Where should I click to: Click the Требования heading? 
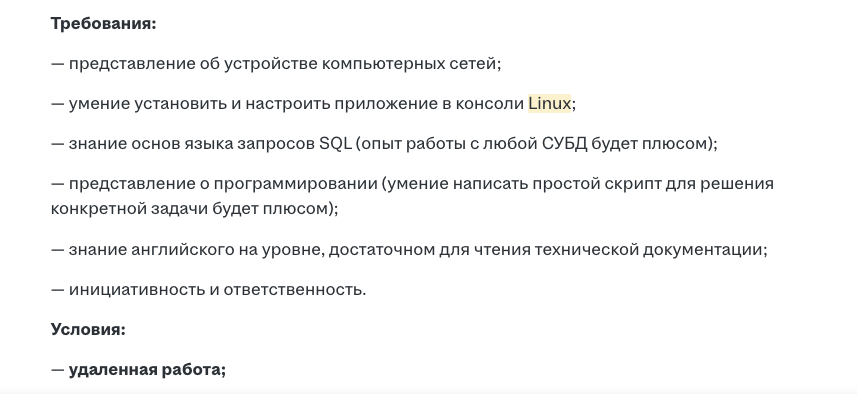pos(104,23)
